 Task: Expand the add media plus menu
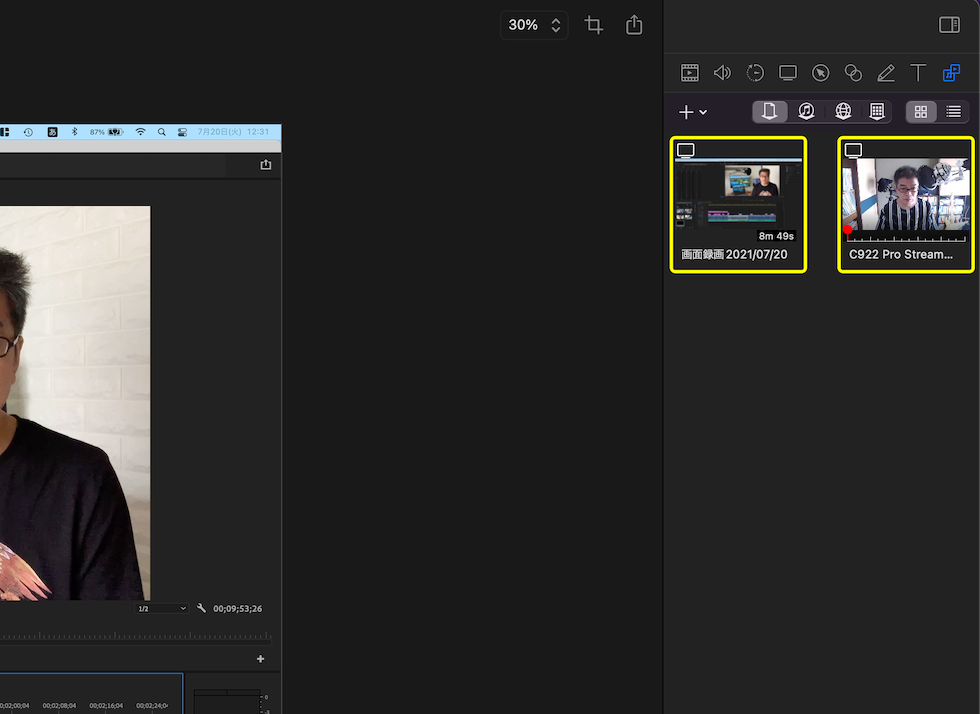[x=693, y=112]
